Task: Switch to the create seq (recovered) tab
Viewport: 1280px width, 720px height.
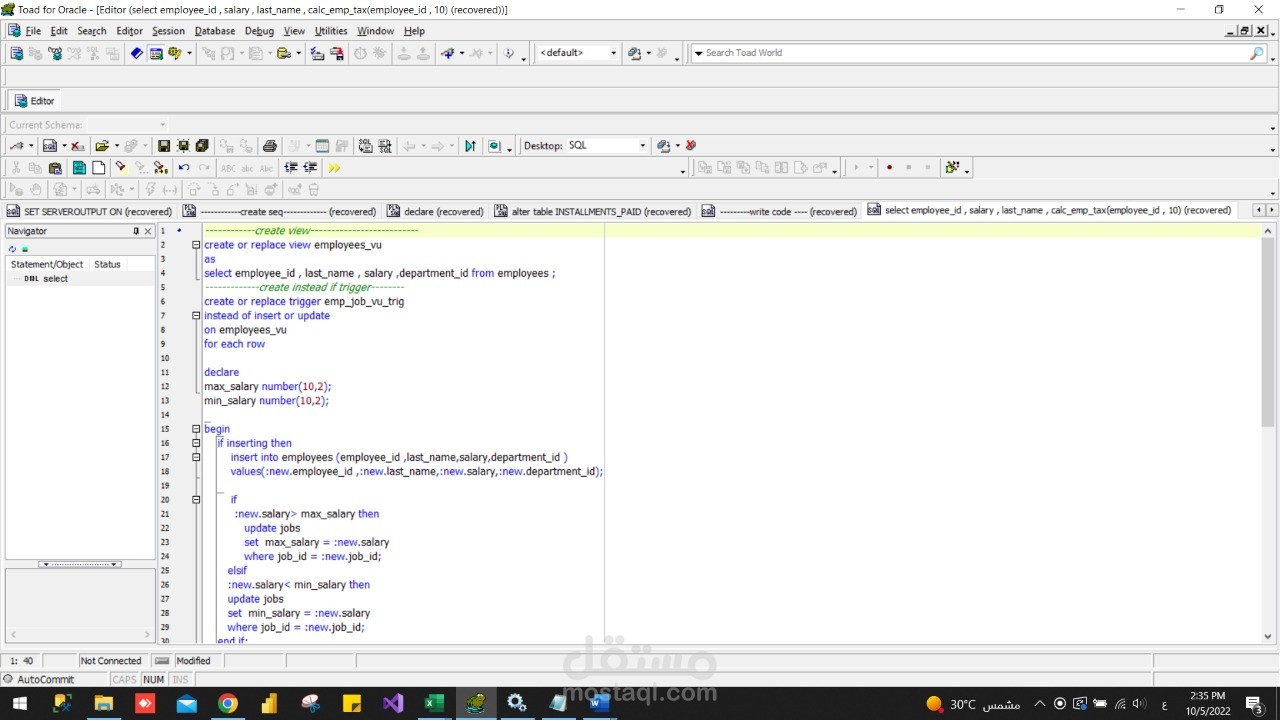Action: tap(280, 211)
